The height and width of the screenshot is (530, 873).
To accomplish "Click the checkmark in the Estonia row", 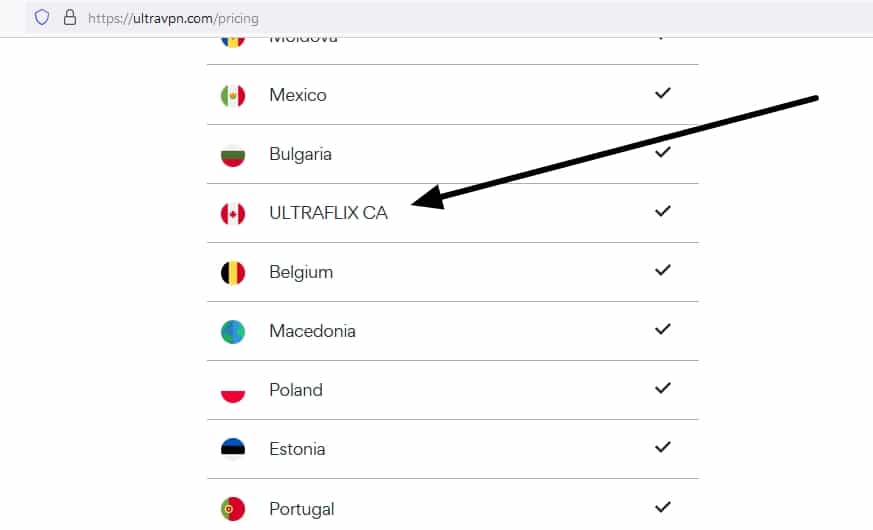I will point(663,447).
